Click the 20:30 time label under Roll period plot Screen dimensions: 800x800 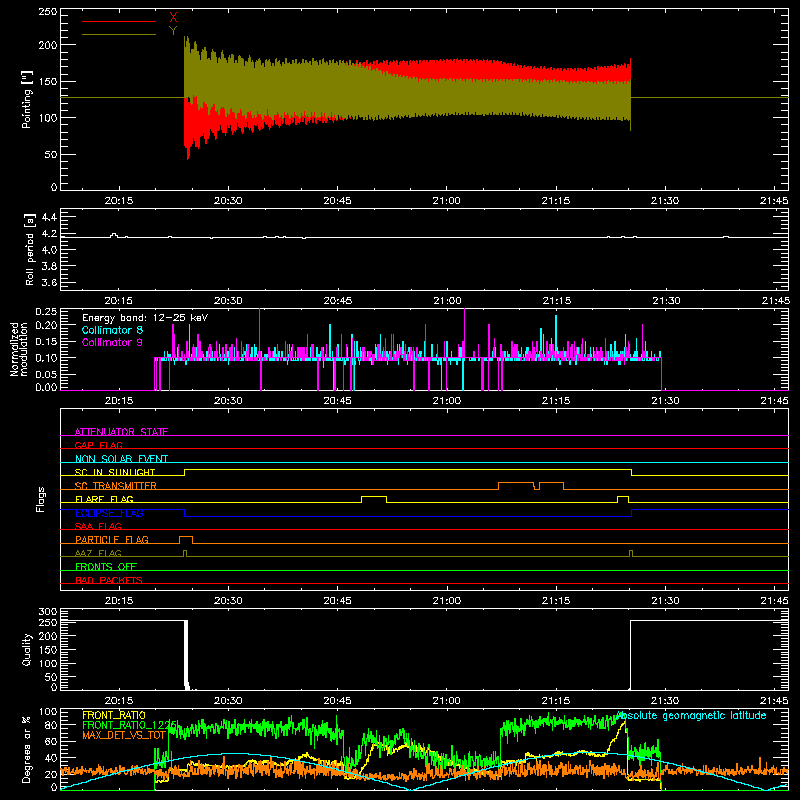228,301
